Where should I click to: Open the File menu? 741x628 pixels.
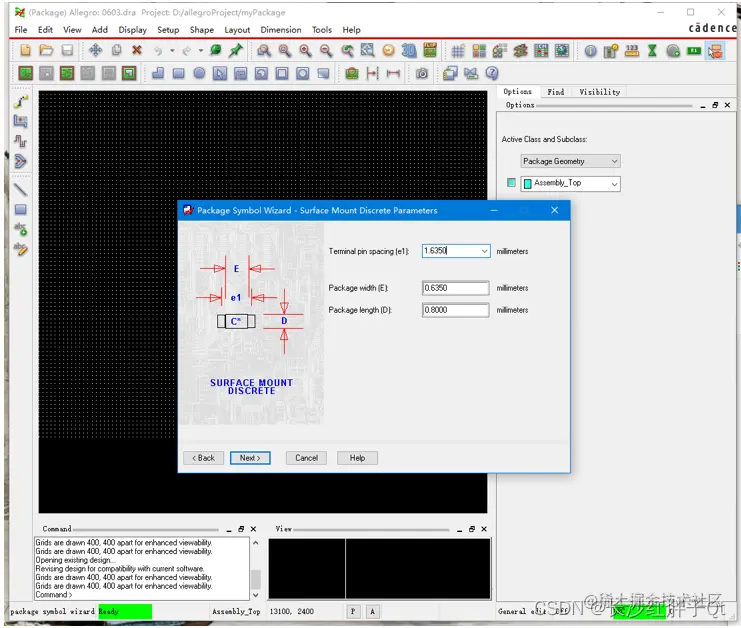tap(21, 30)
